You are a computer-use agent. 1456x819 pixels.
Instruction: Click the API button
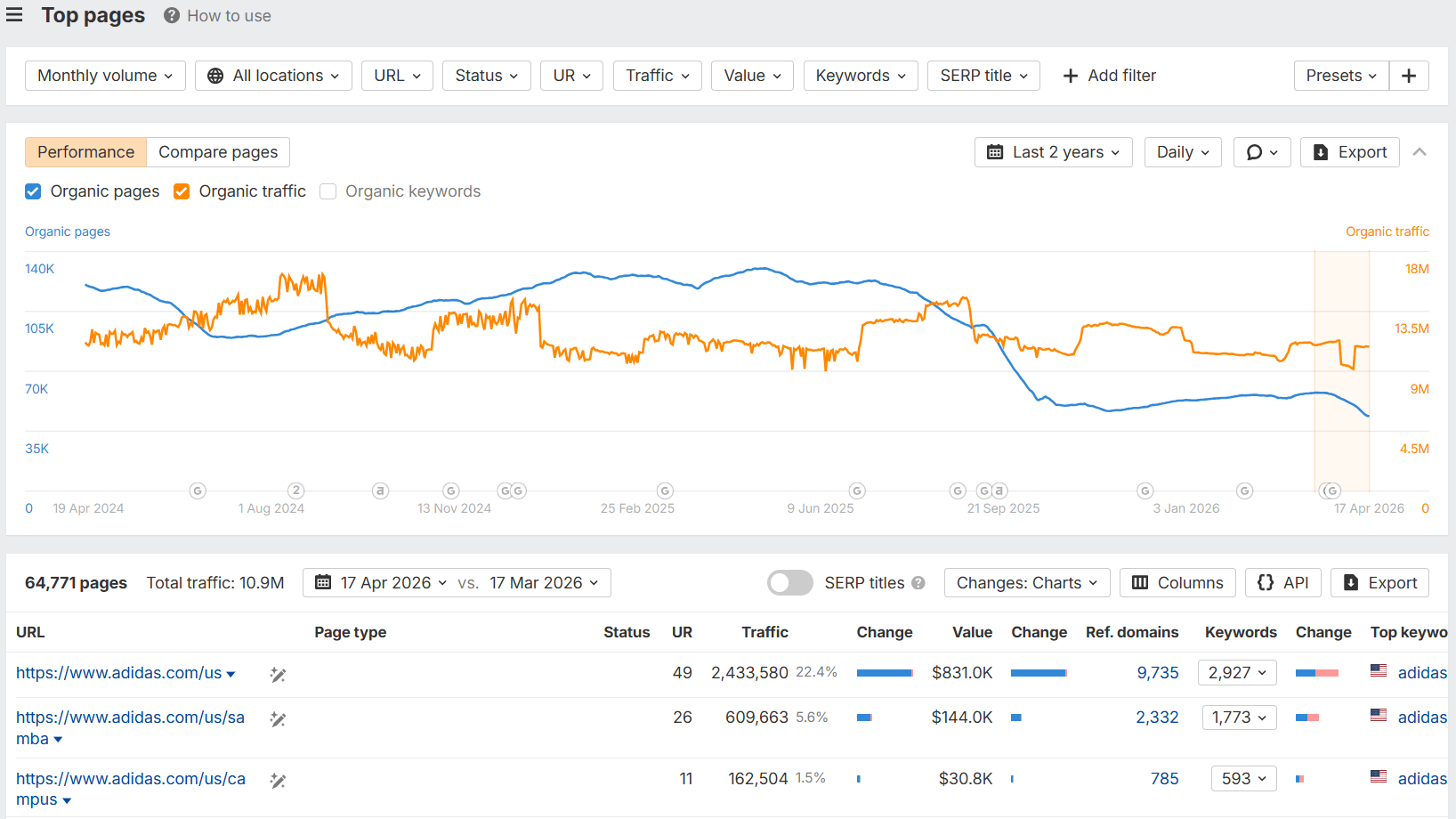[1283, 583]
